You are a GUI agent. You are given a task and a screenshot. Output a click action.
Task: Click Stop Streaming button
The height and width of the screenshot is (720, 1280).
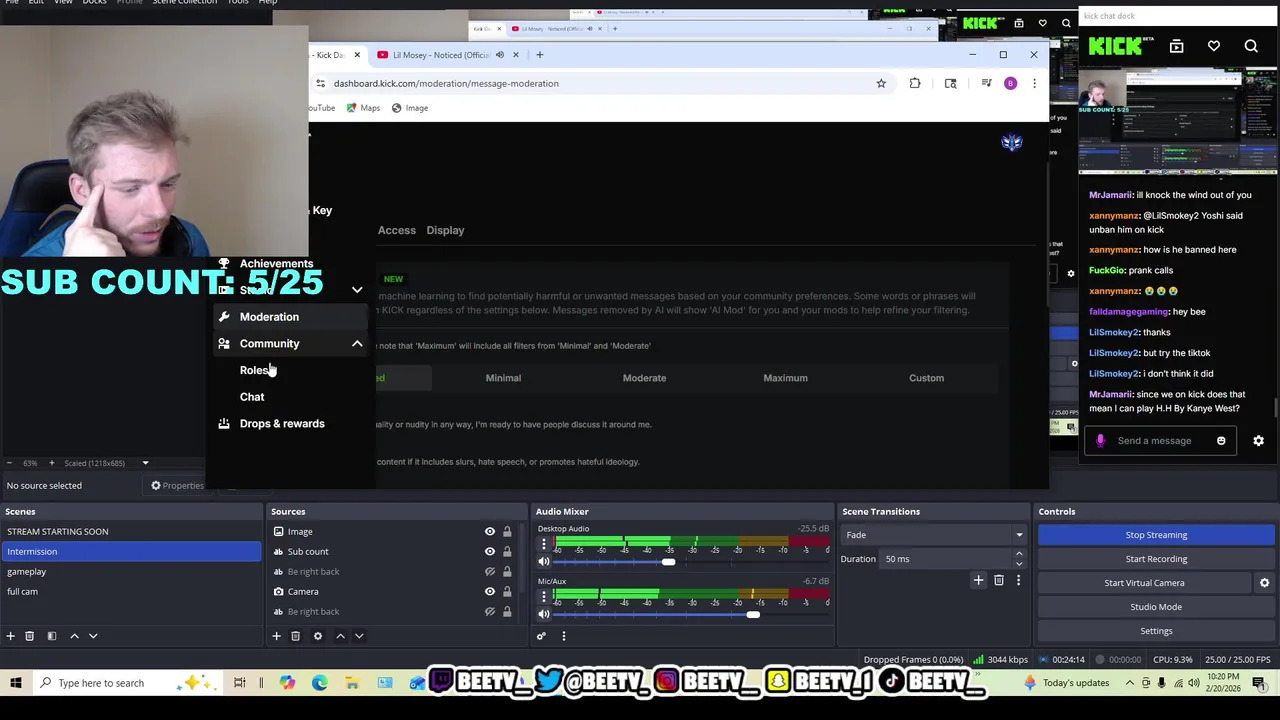click(x=1156, y=535)
